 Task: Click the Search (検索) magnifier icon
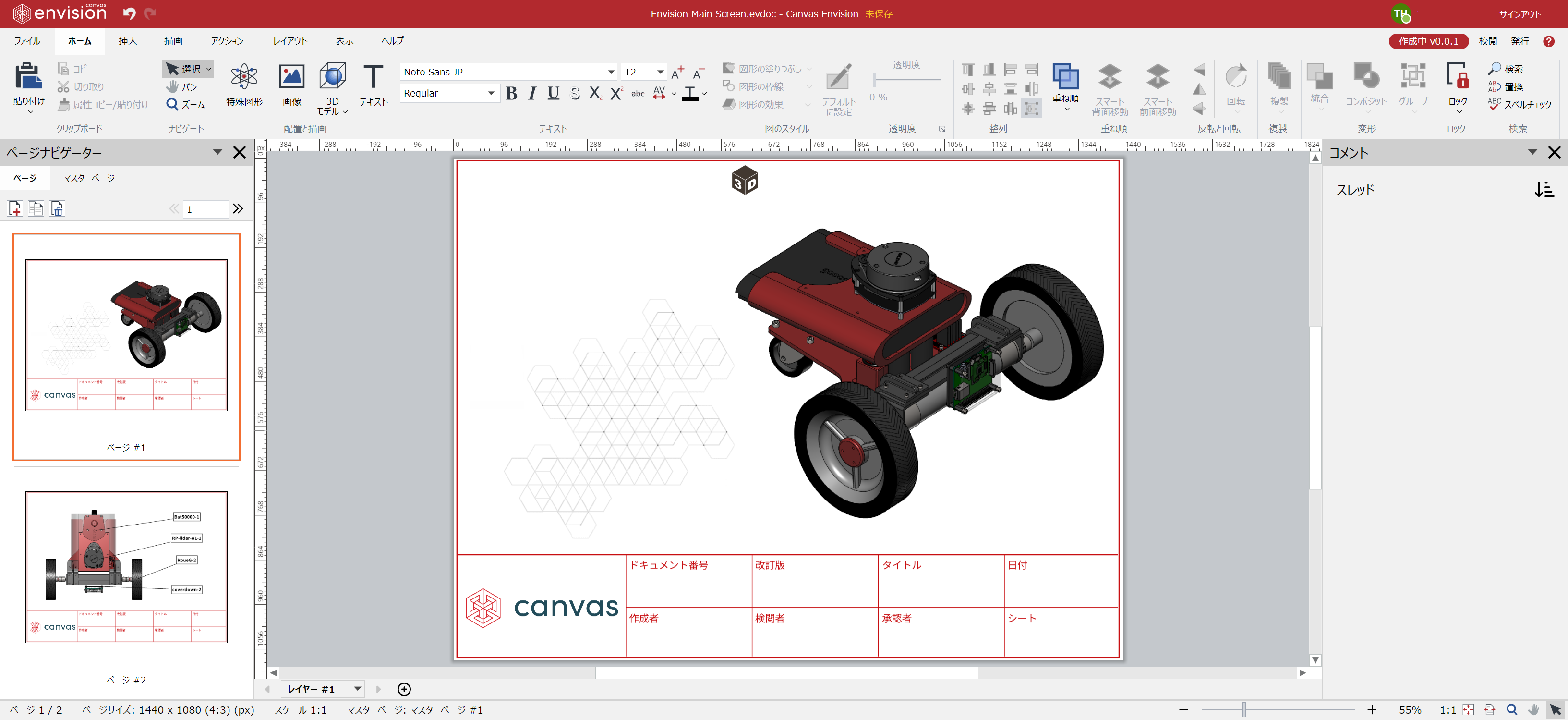1495,68
